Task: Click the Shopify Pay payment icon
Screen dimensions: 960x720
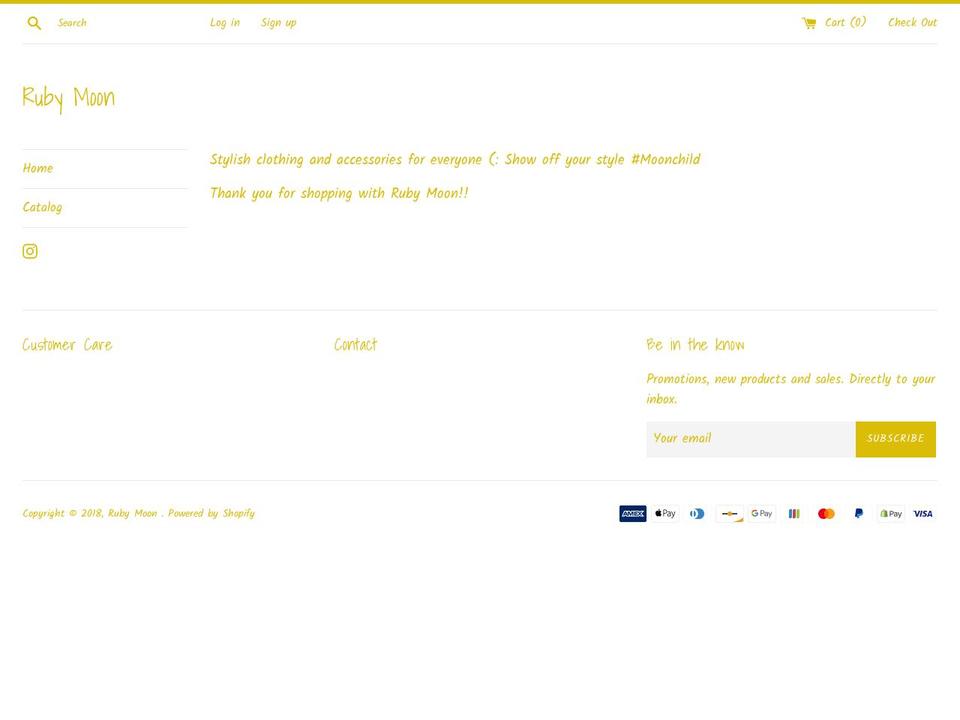Action: (891, 514)
